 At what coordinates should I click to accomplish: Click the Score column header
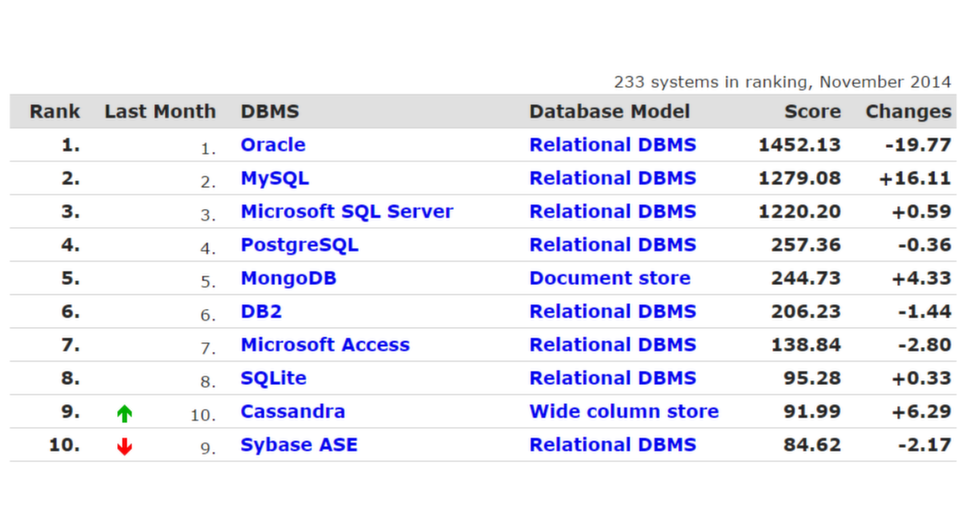click(812, 111)
